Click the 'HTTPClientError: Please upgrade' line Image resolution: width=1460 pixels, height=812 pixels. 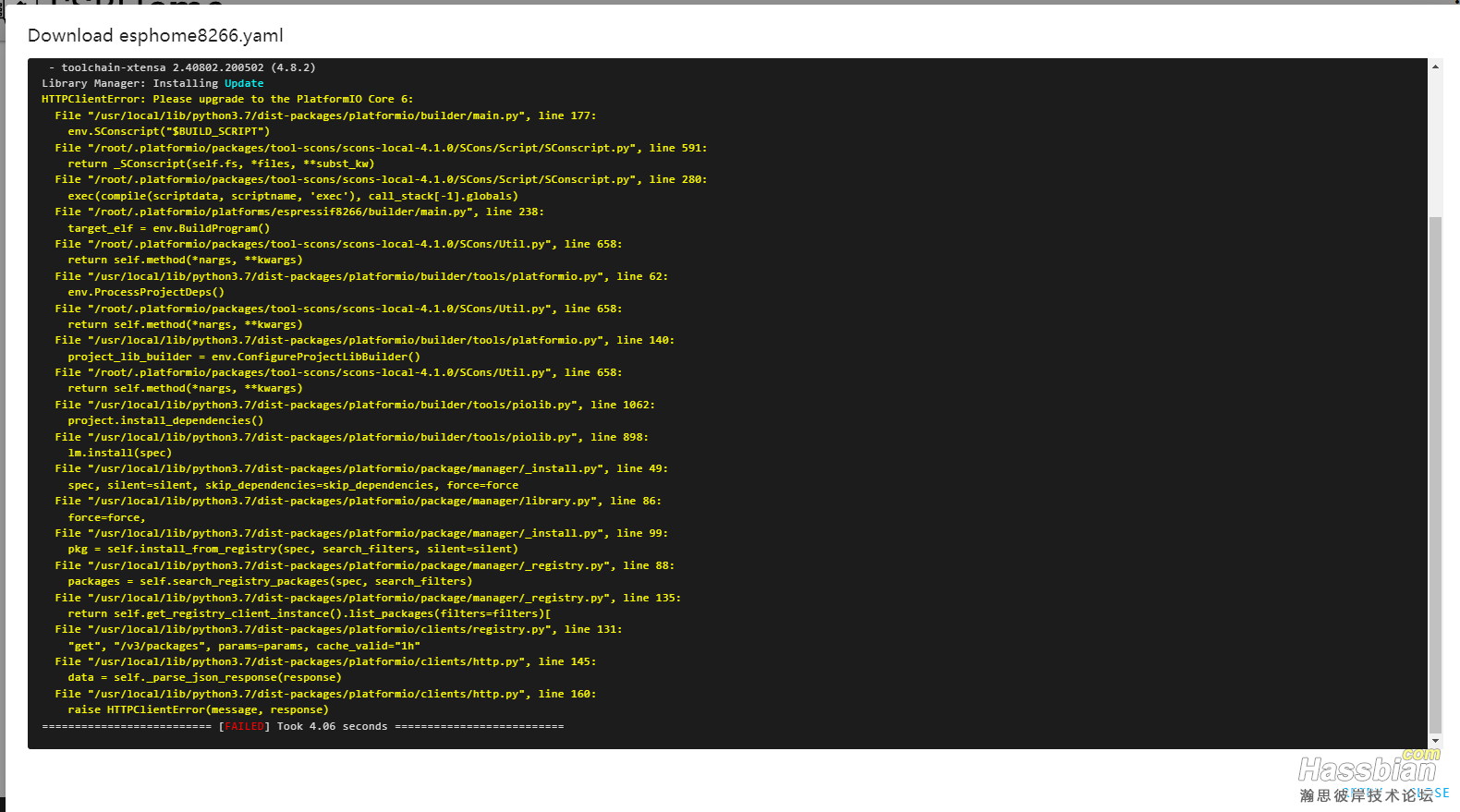click(x=227, y=99)
